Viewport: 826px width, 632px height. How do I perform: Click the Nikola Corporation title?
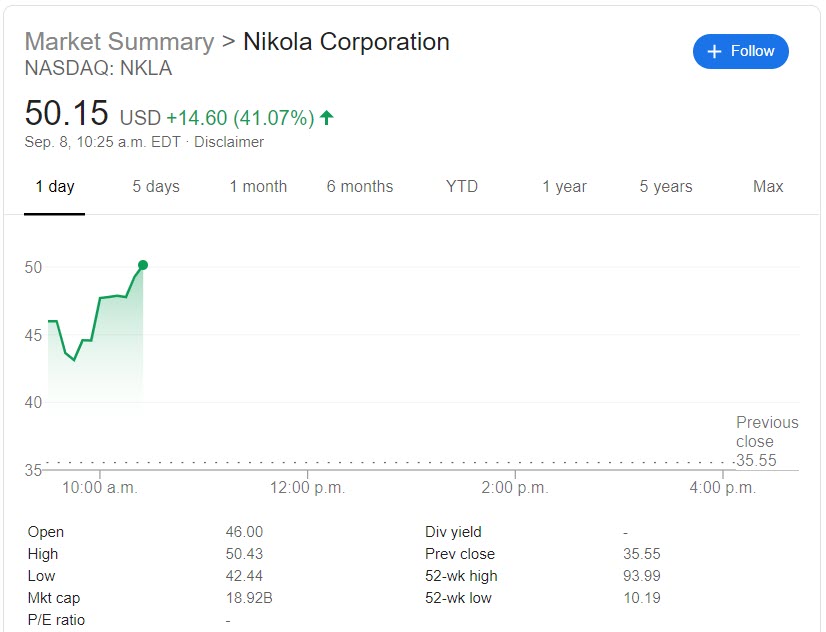[347, 42]
